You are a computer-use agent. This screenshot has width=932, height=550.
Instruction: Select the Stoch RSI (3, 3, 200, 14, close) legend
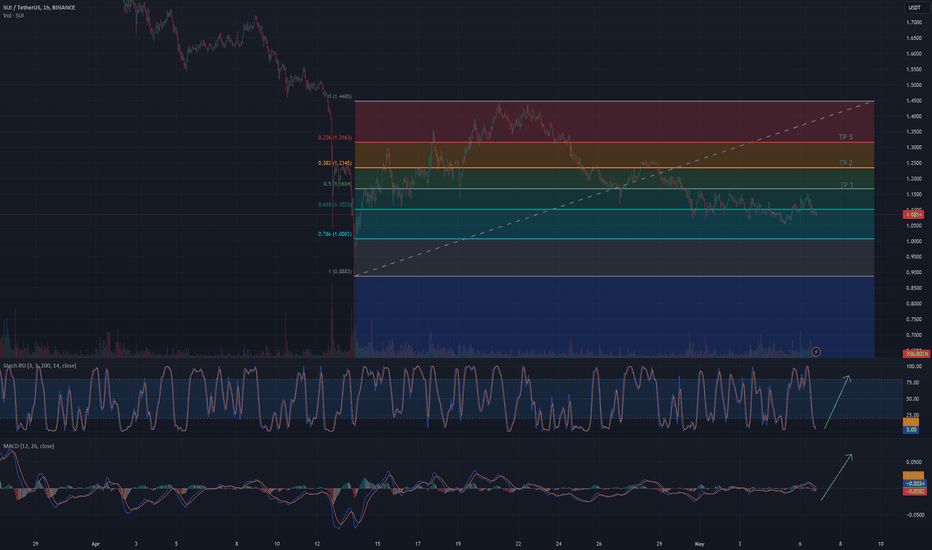tap(40, 366)
